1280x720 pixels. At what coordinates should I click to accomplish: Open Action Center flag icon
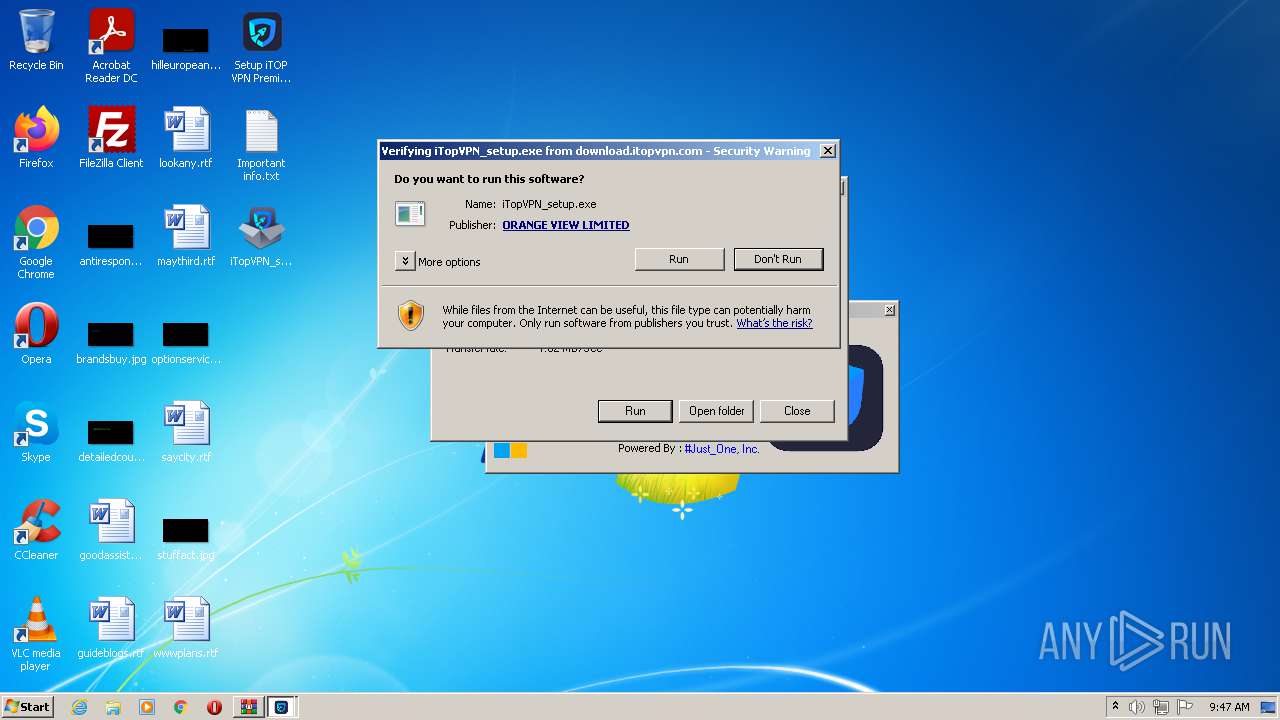[1185, 707]
